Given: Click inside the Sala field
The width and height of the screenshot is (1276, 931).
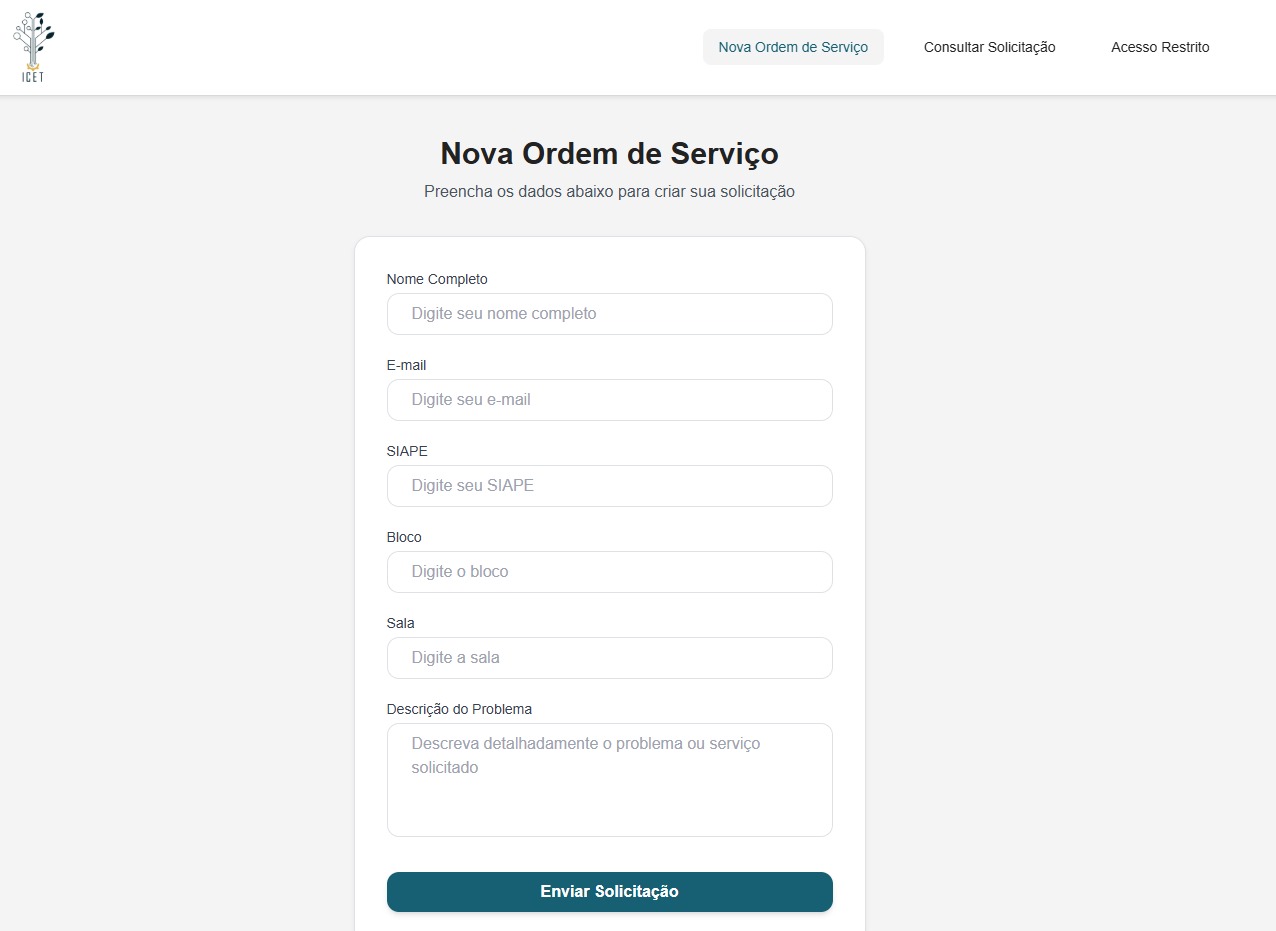Looking at the screenshot, I should (609, 657).
